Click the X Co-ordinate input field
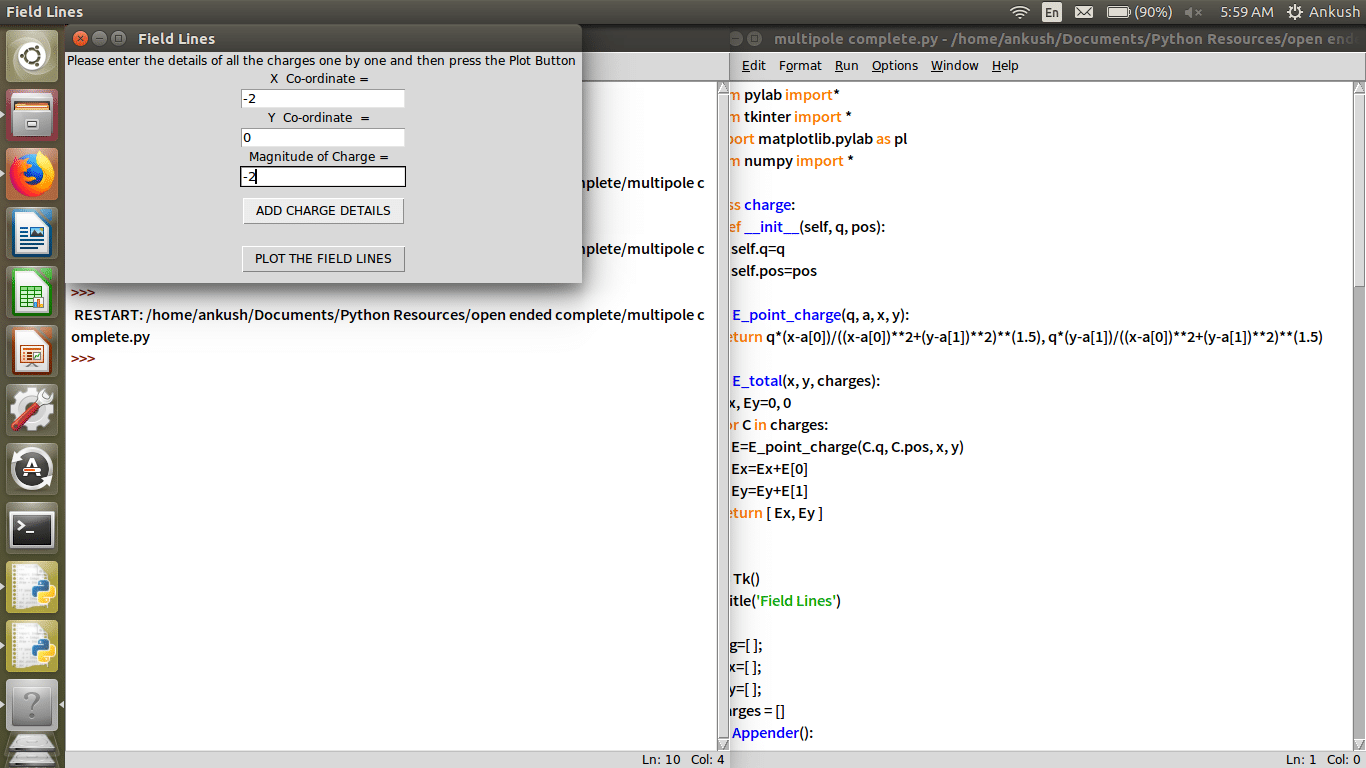This screenshot has width=1366, height=768. click(322, 98)
